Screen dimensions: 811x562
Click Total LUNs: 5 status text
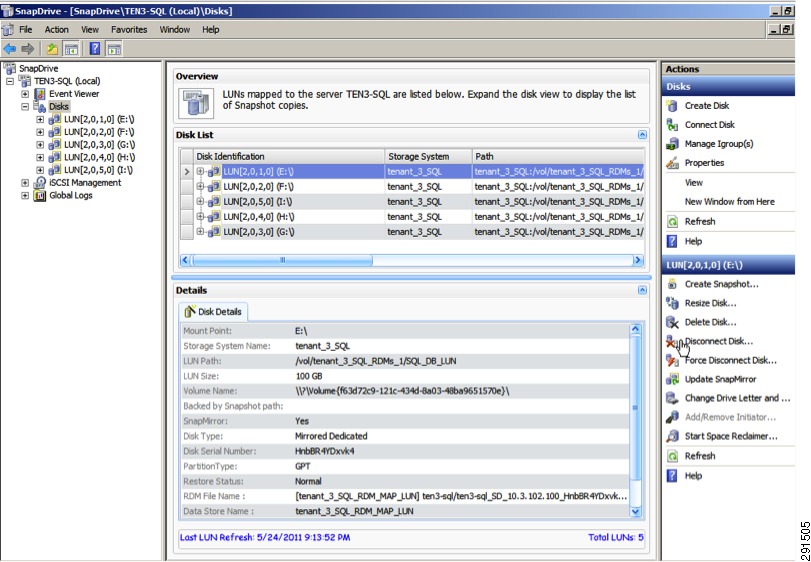616,538
